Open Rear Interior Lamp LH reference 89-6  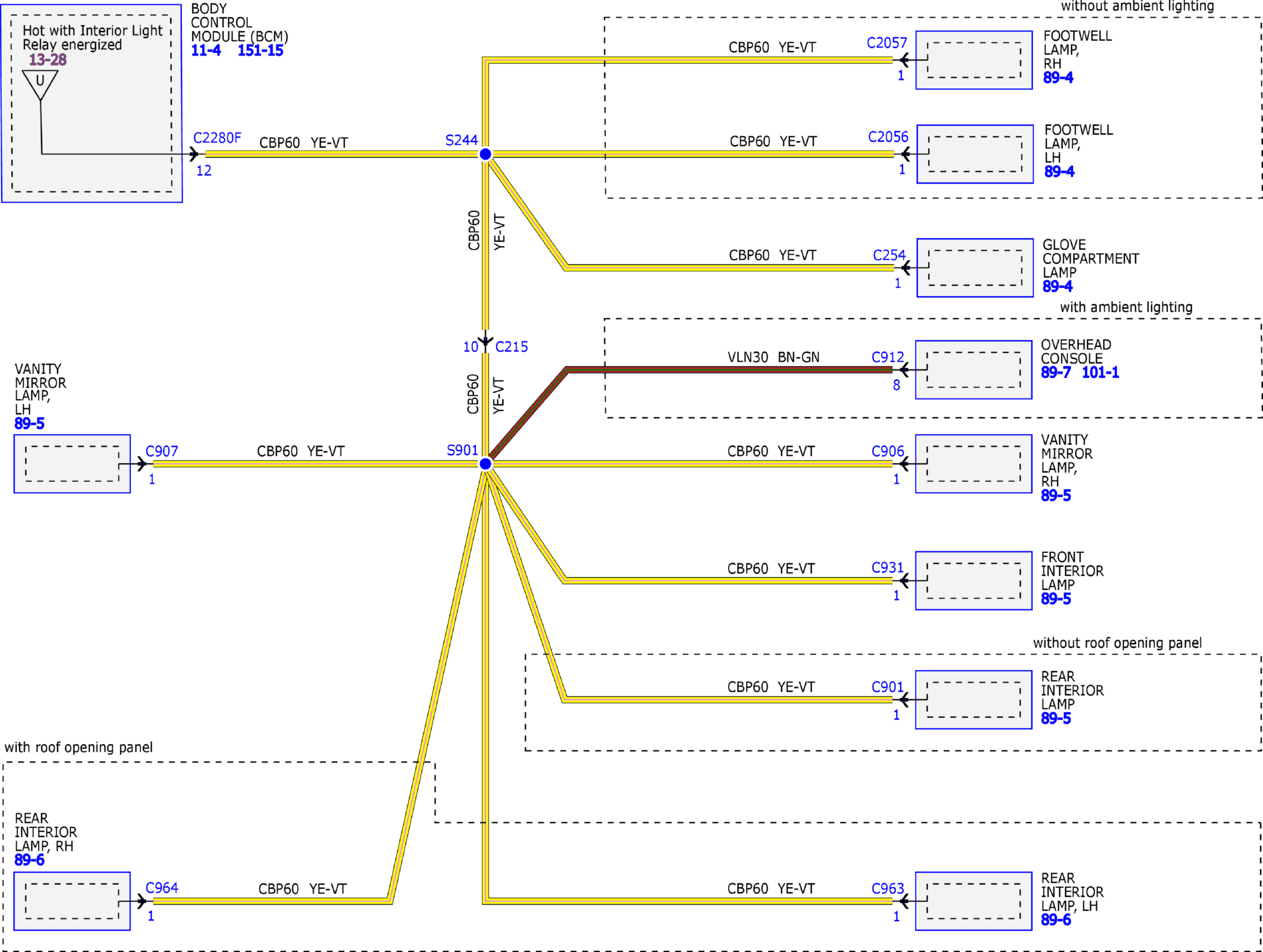pos(1056,920)
